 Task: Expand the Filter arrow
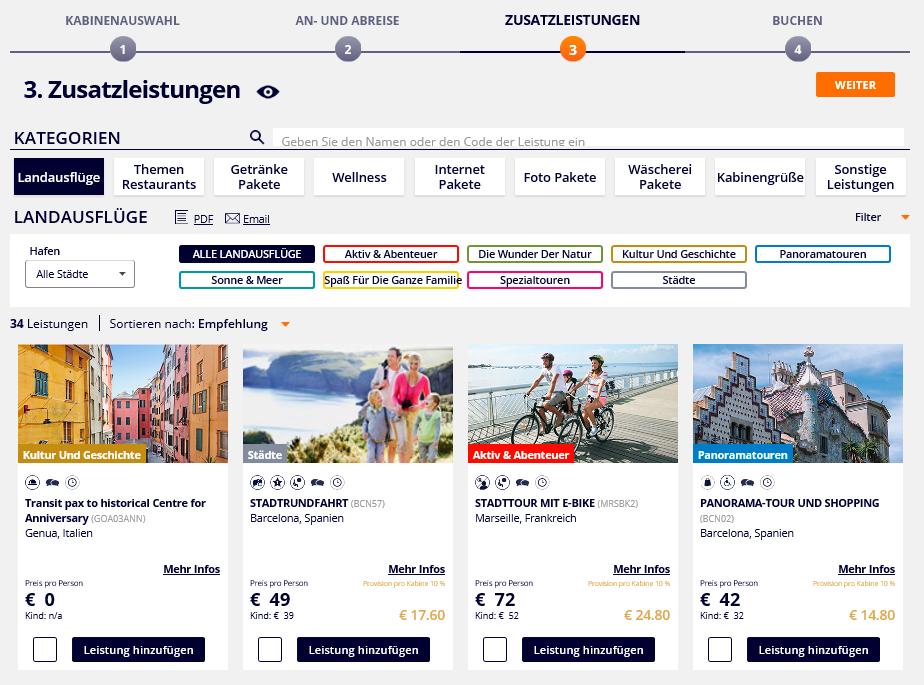[905, 218]
